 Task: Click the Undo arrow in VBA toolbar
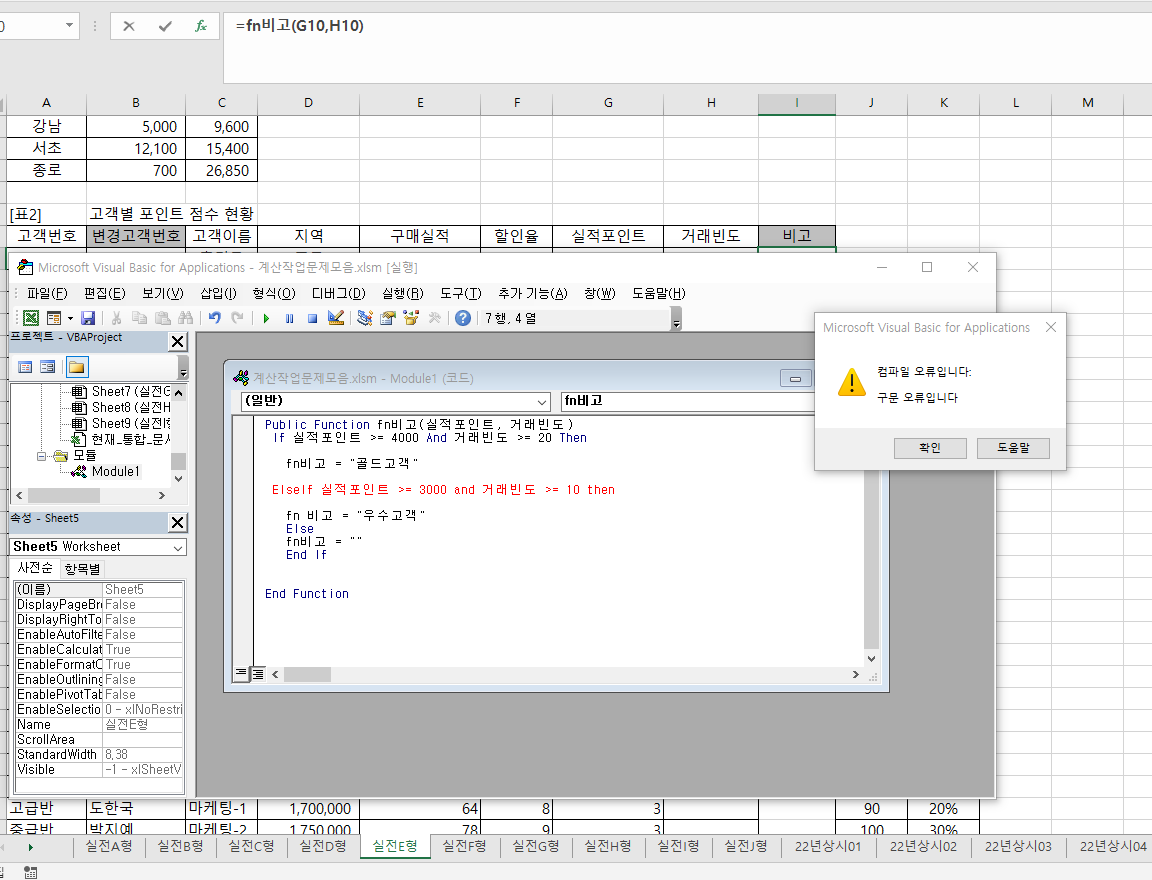click(214, 318)
